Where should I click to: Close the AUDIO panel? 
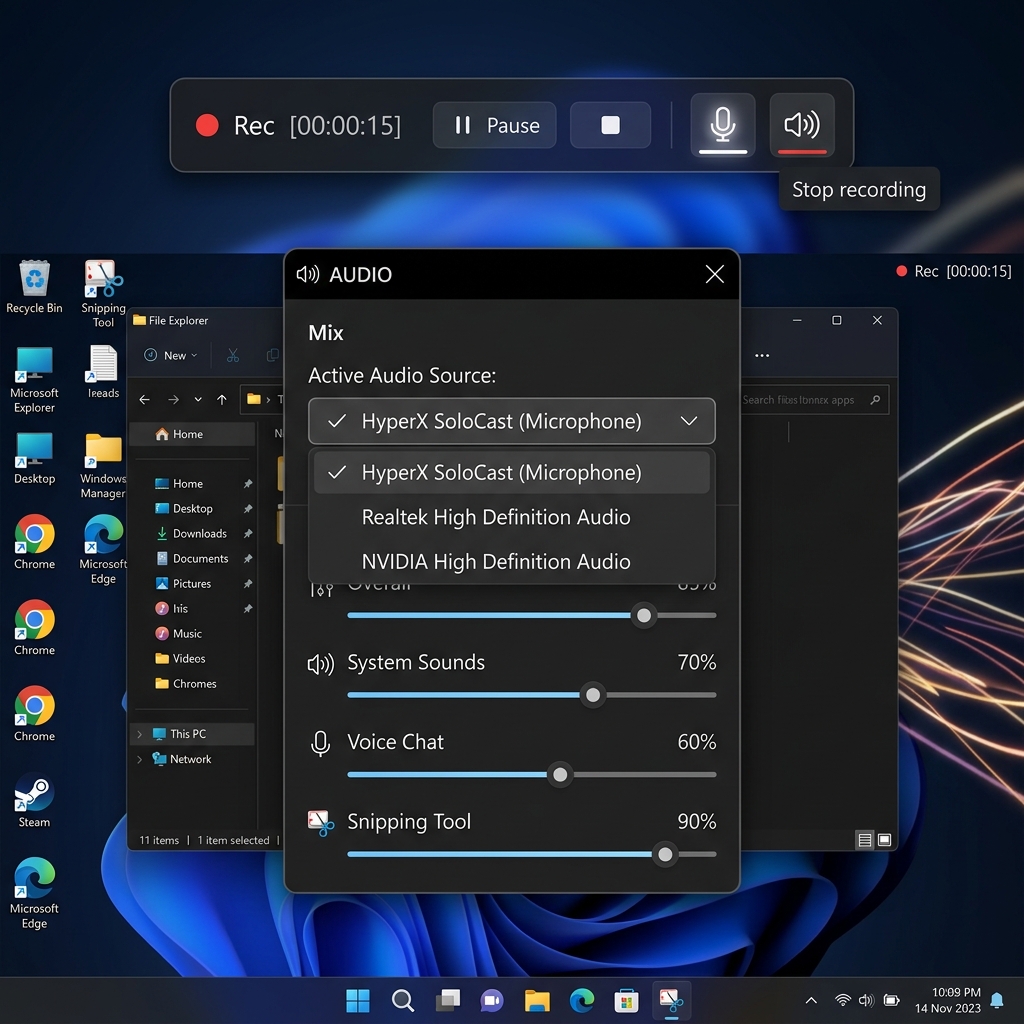click(714, 274)
